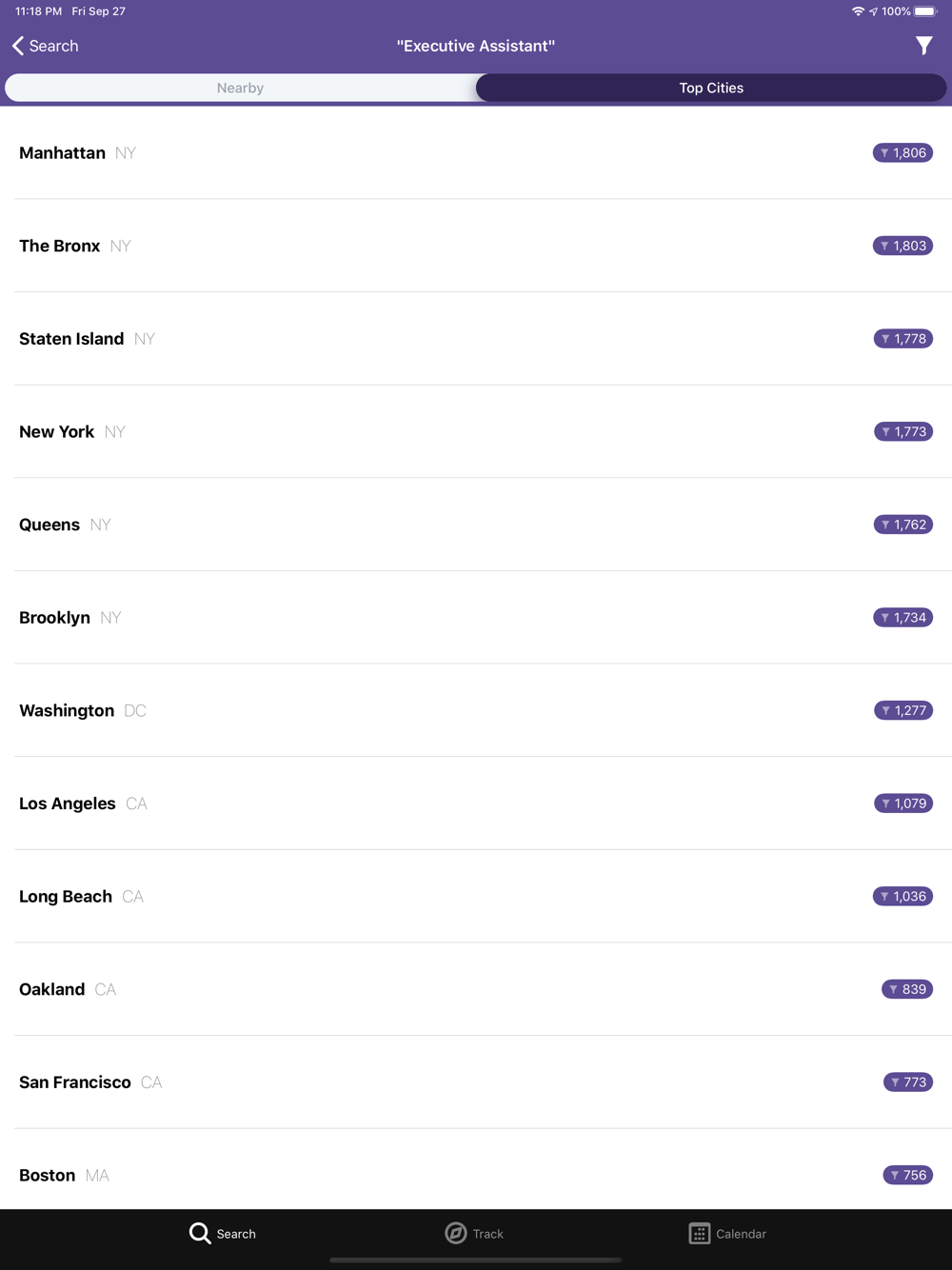The width and height of the screenshot is (952, 1270).
Task: Select the Brooklyn NY row
Action: [476, 618]
